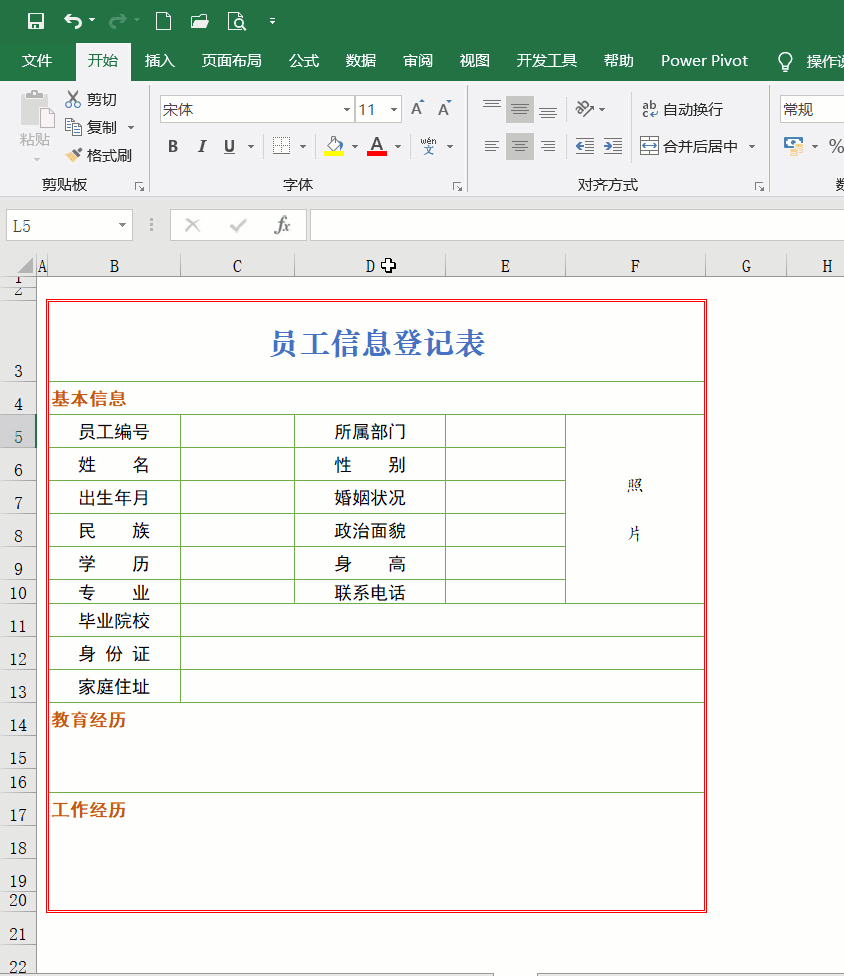The width and height of the screenshot is (844, 976).
Task: Switch to the 数据 ribbon tab
Action: pos(361,60)
